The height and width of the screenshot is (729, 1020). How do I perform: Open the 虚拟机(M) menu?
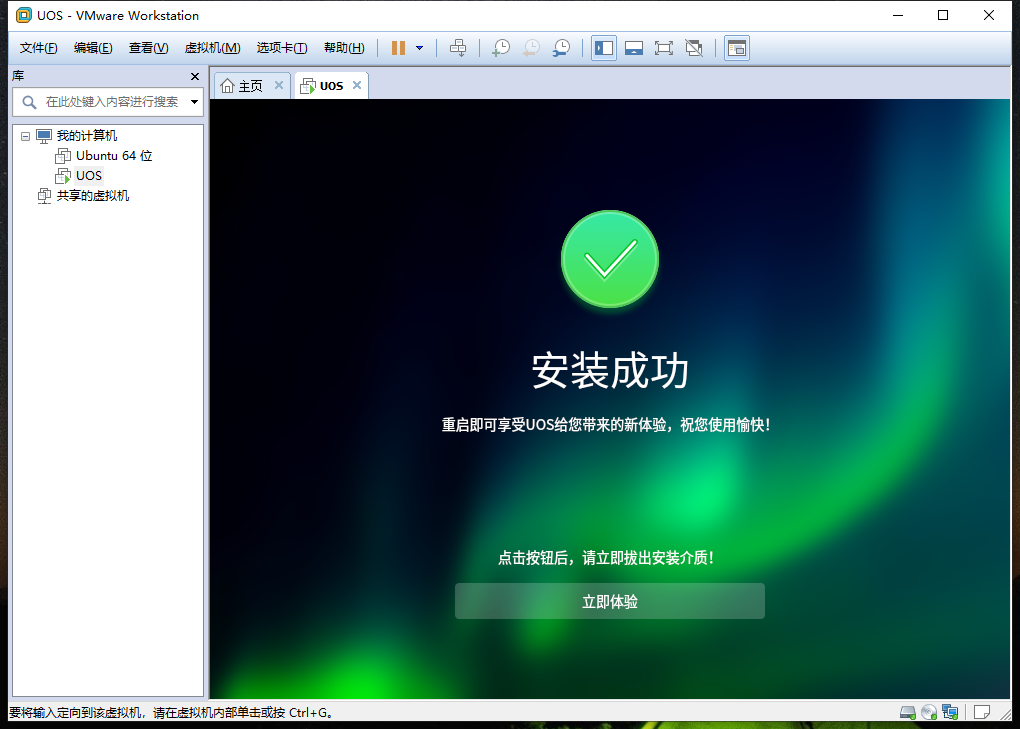pyautogui.click(x=211, y=47)
